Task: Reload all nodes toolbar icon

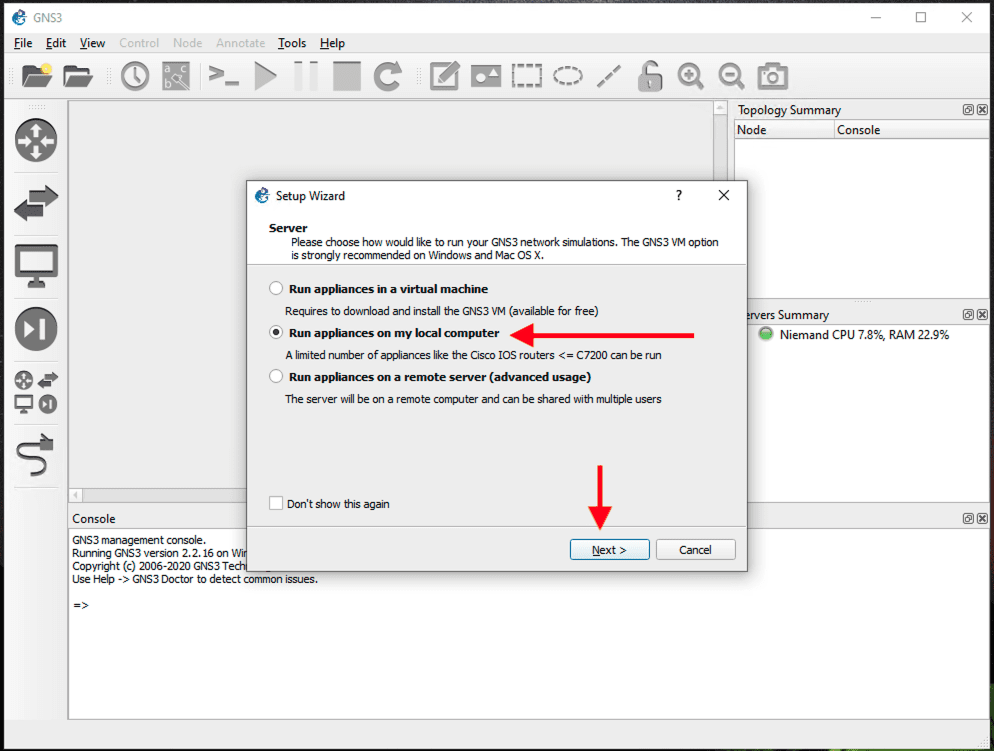Action: coord(388,76)
